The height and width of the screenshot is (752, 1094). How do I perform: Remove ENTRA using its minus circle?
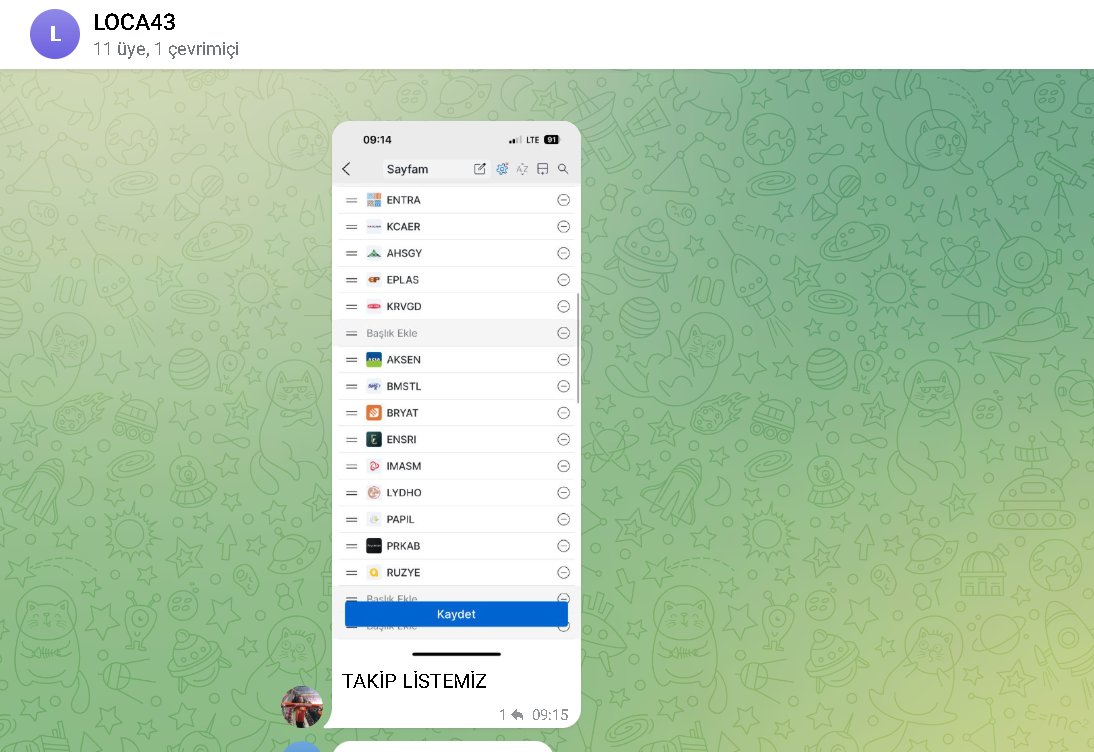(563, 200)
